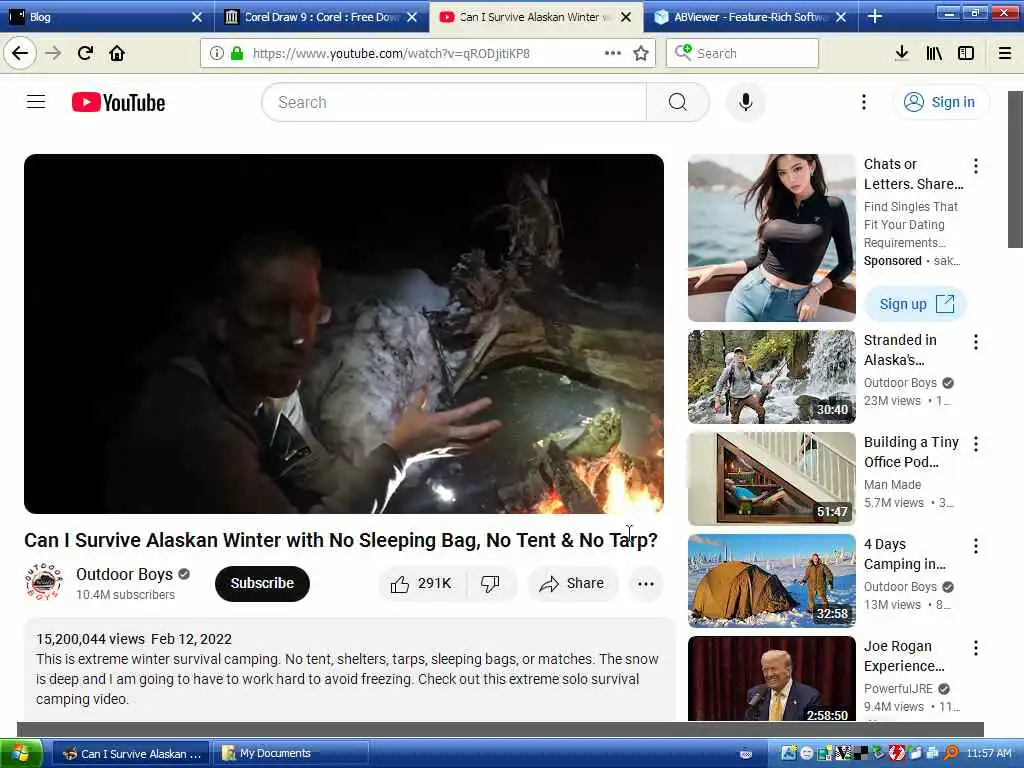
Task: Open the 51:47 Tiny Office Pod thumbnail
Action: (x=771, y=479)
